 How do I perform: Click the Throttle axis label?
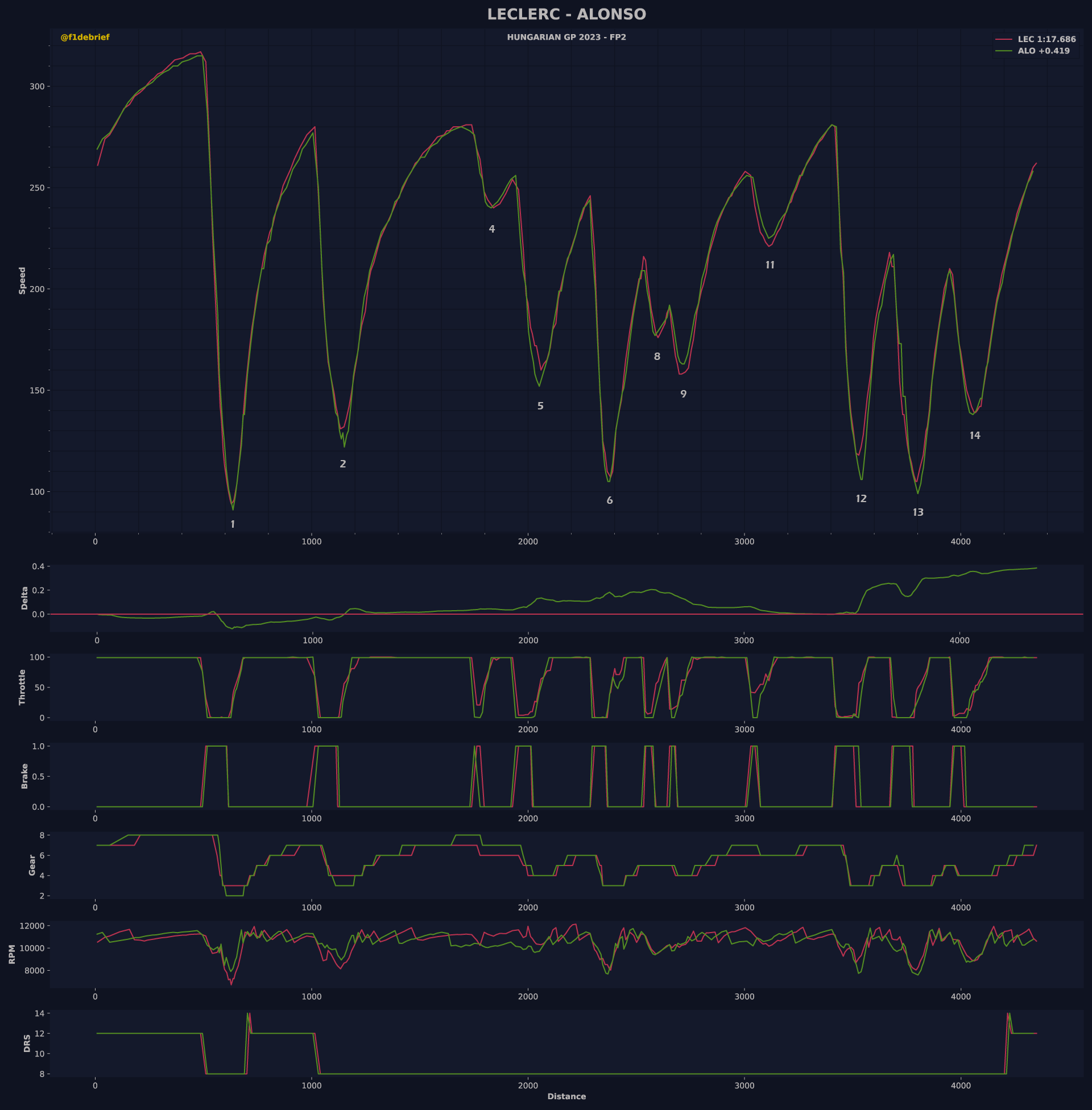(x=22, y=687)
